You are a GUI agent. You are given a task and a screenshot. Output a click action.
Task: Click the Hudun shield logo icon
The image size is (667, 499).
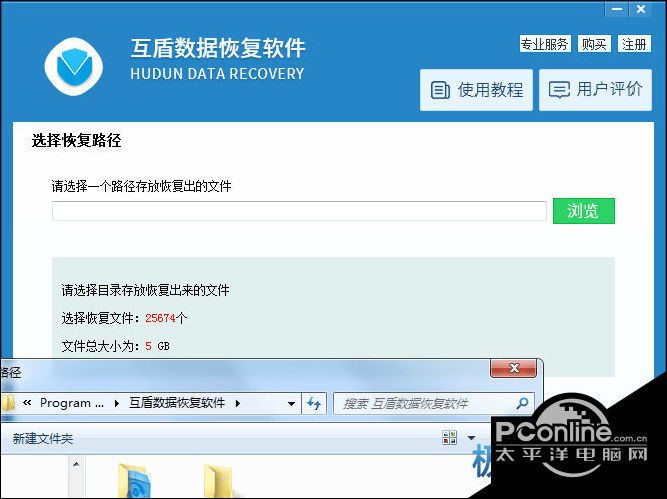[74, 66]
